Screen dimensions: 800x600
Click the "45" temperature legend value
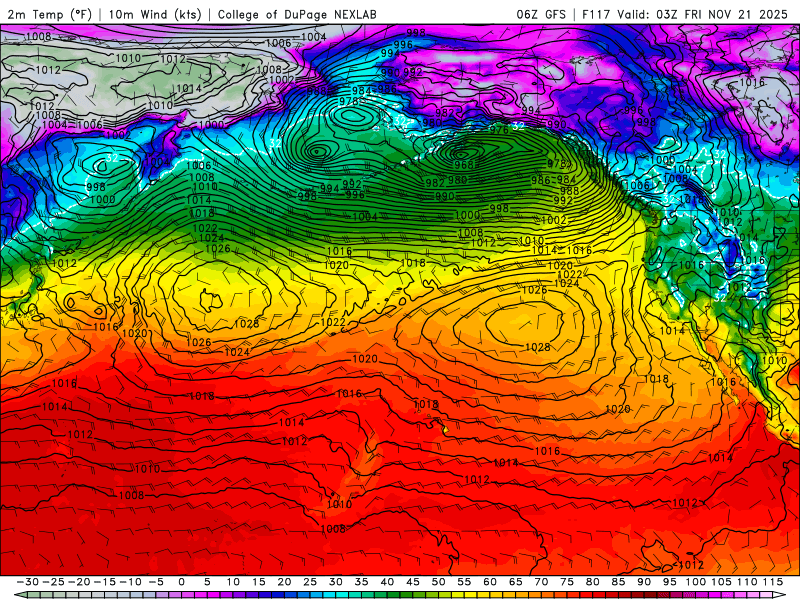pyautogui.click(x=413, y=582)
